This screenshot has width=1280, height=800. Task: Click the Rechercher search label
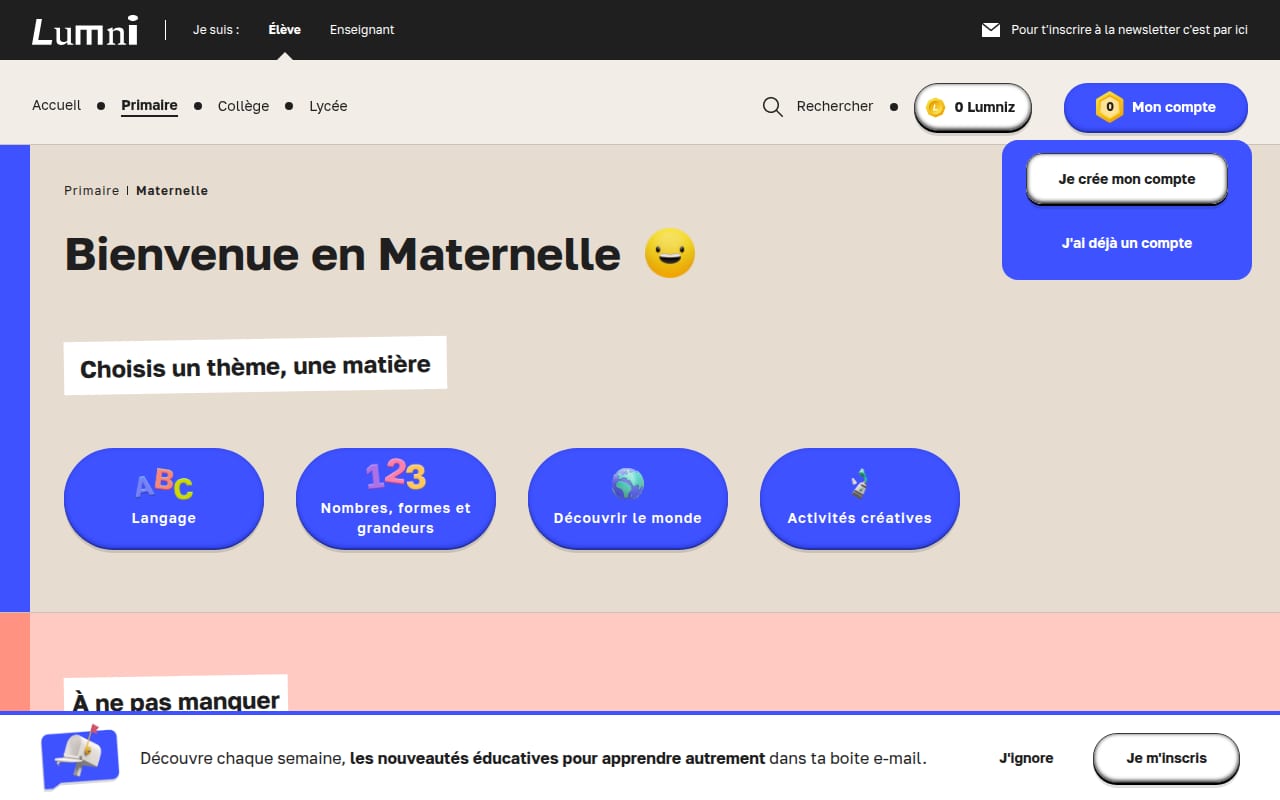click(x=835, y=106)
